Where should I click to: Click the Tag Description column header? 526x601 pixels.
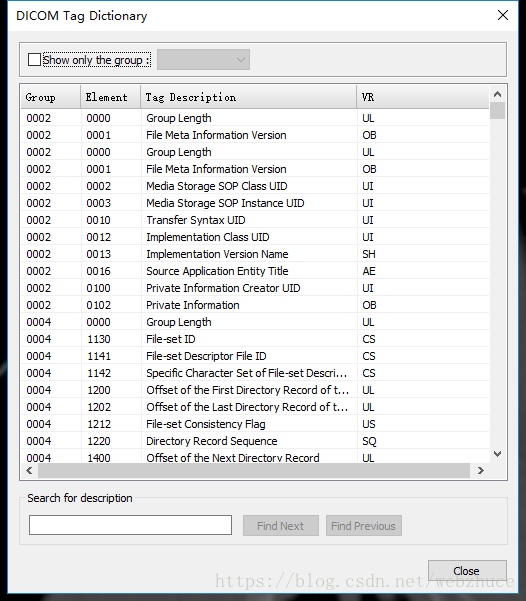(x=248, y=97)
